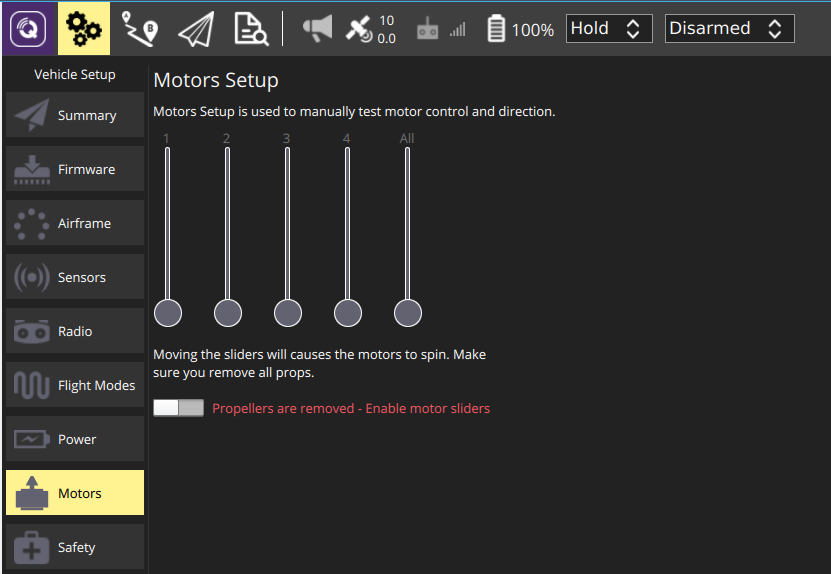Open the Analyze log viewer icon
The width and height of the screenshot is (831, 574).
251,29
